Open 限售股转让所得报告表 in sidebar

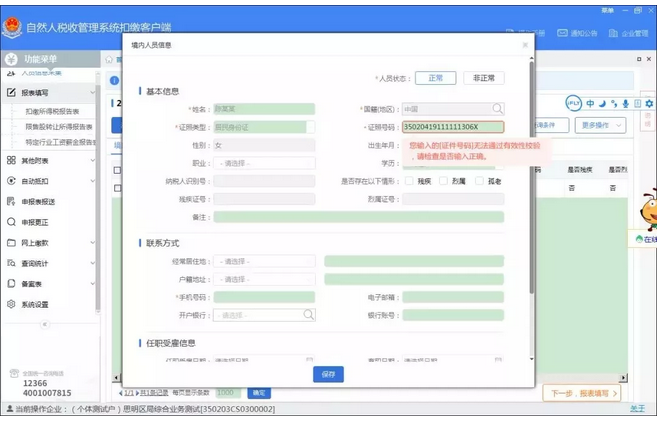[x=59, y=127]
